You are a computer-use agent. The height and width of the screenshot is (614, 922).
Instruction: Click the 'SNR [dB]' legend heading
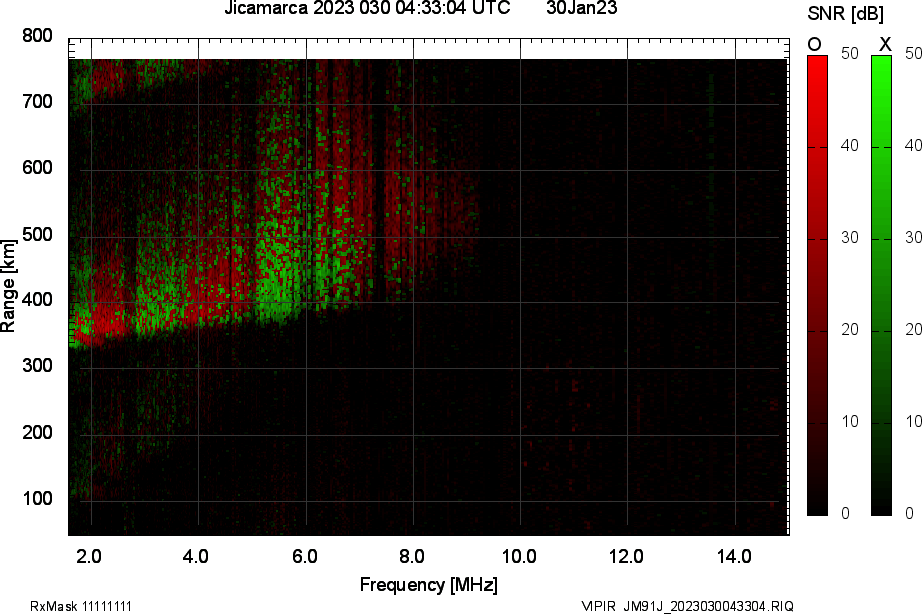click(x=846, y=13)
